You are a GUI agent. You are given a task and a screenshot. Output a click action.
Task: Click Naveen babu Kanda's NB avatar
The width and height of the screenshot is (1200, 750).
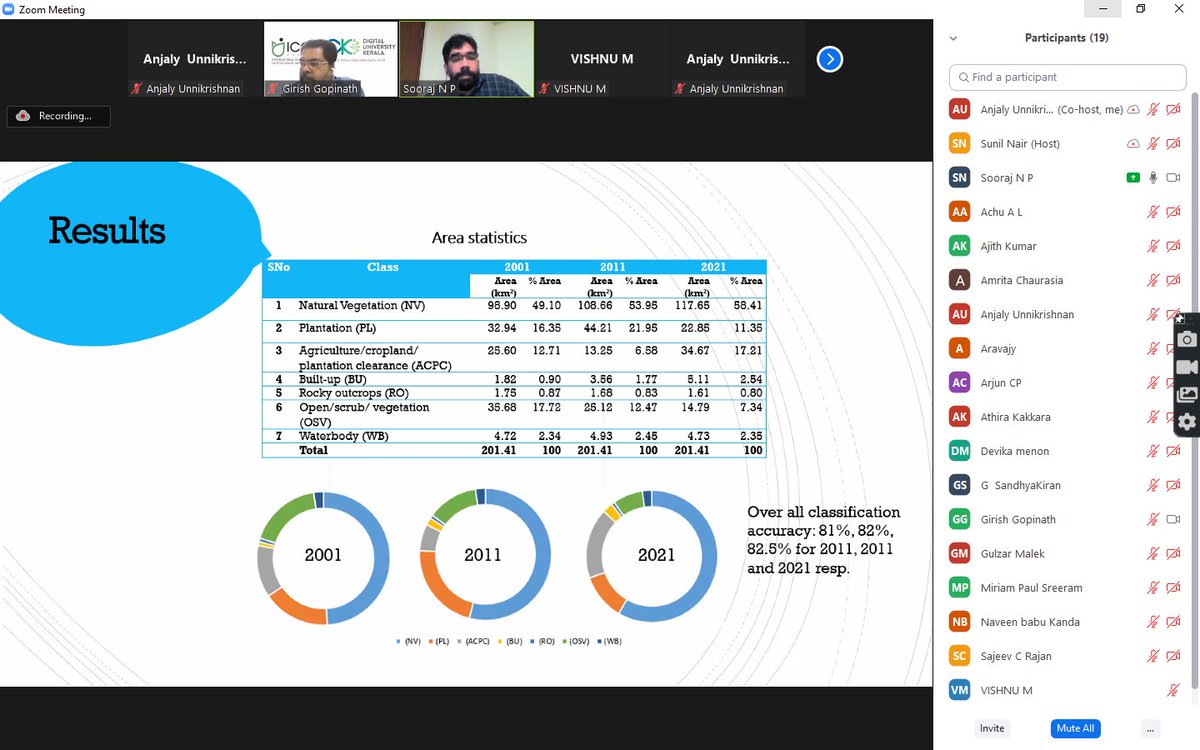coord(960,621)
